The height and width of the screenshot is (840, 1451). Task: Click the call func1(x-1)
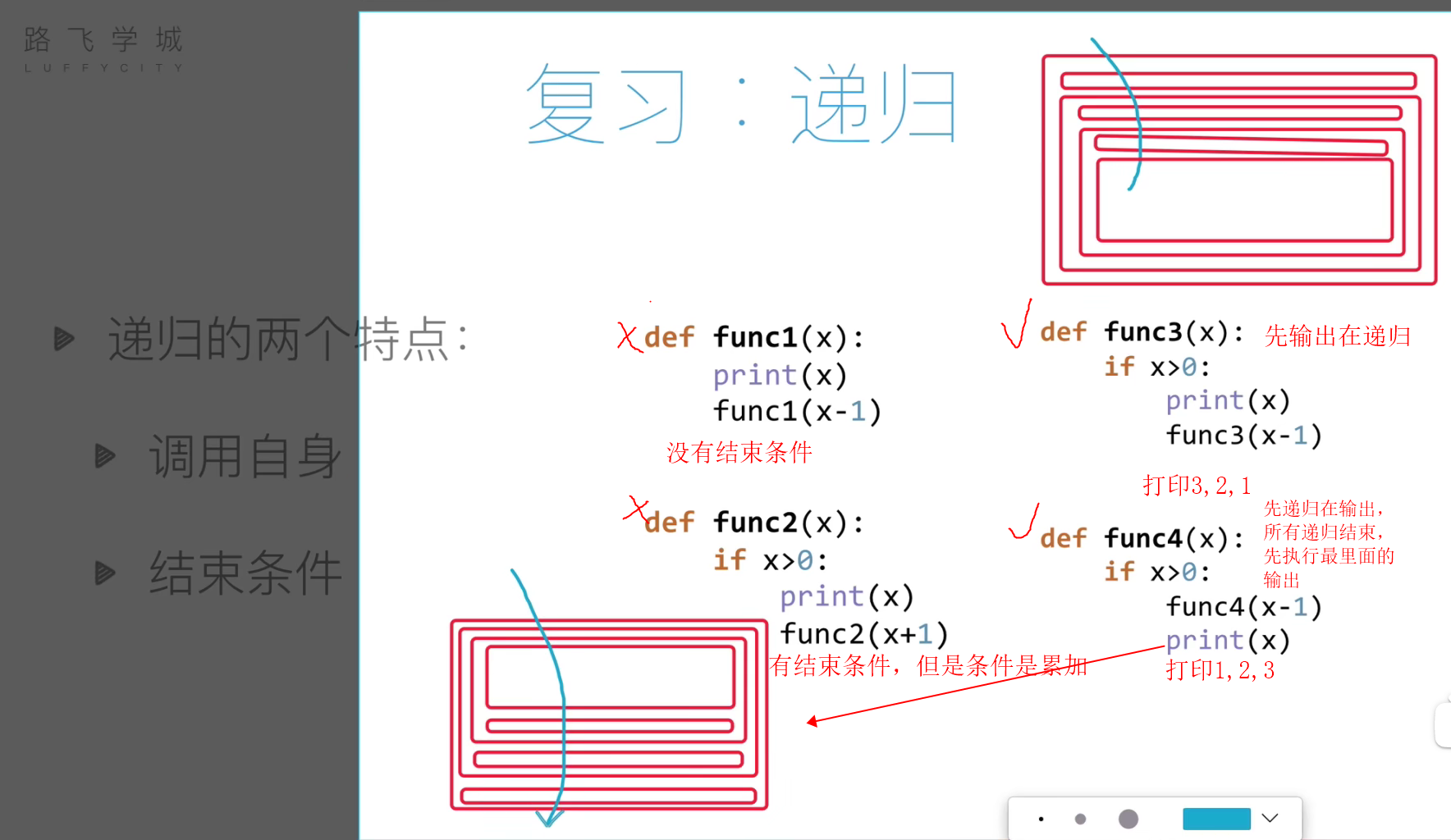(x=797, y=411)
